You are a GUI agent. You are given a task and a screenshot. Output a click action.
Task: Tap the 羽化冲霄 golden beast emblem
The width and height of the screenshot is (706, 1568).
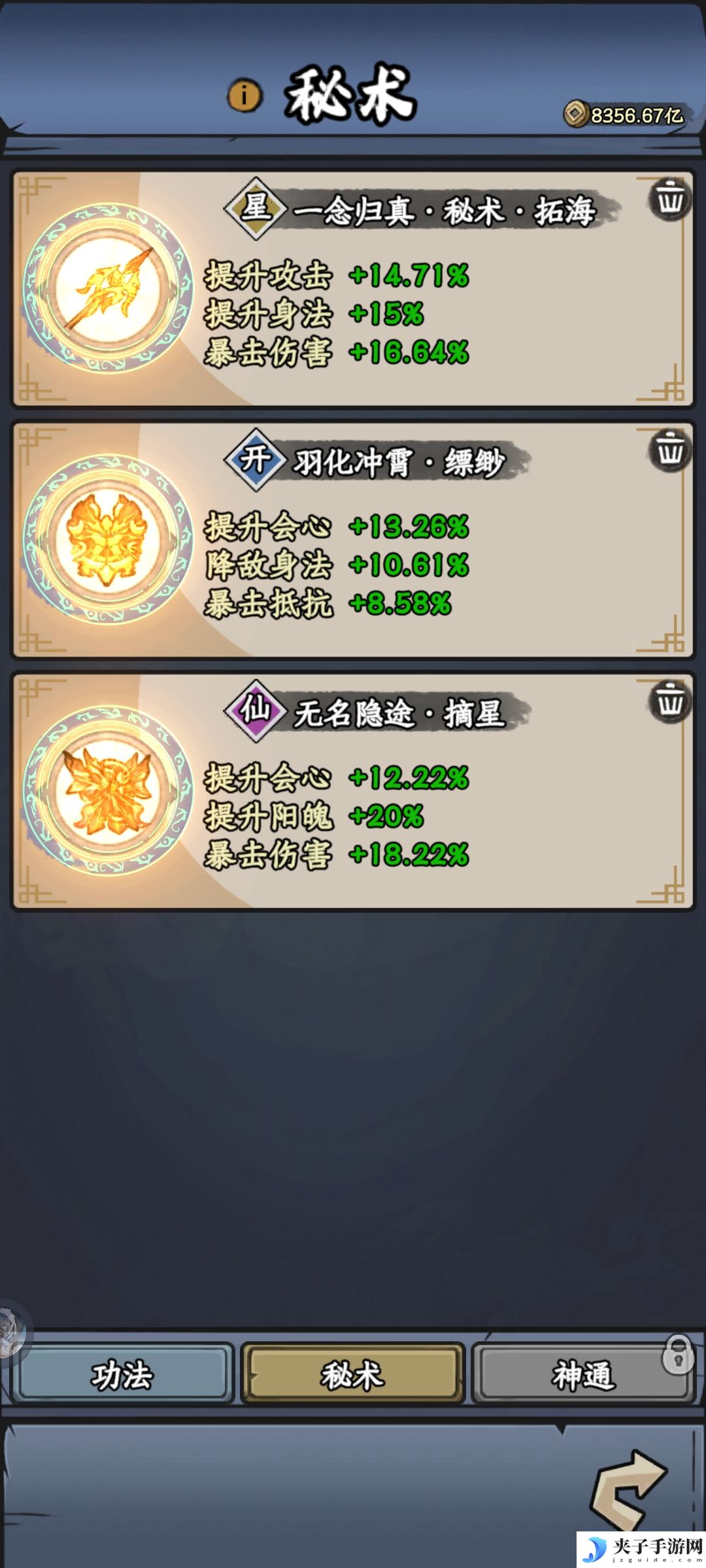[109, 539]
